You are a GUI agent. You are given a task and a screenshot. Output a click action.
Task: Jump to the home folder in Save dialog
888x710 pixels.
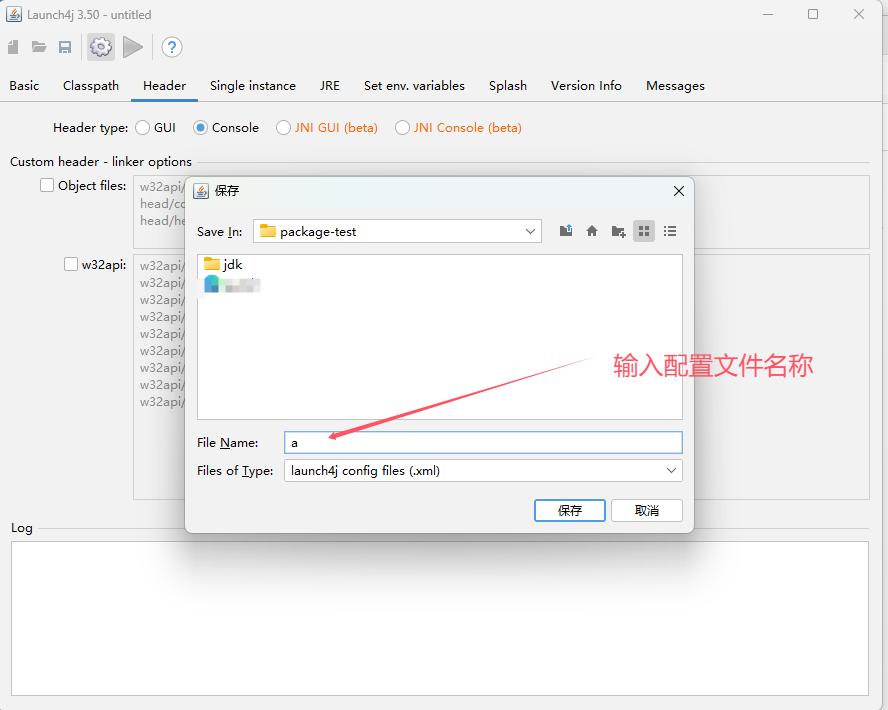(592, 231)
